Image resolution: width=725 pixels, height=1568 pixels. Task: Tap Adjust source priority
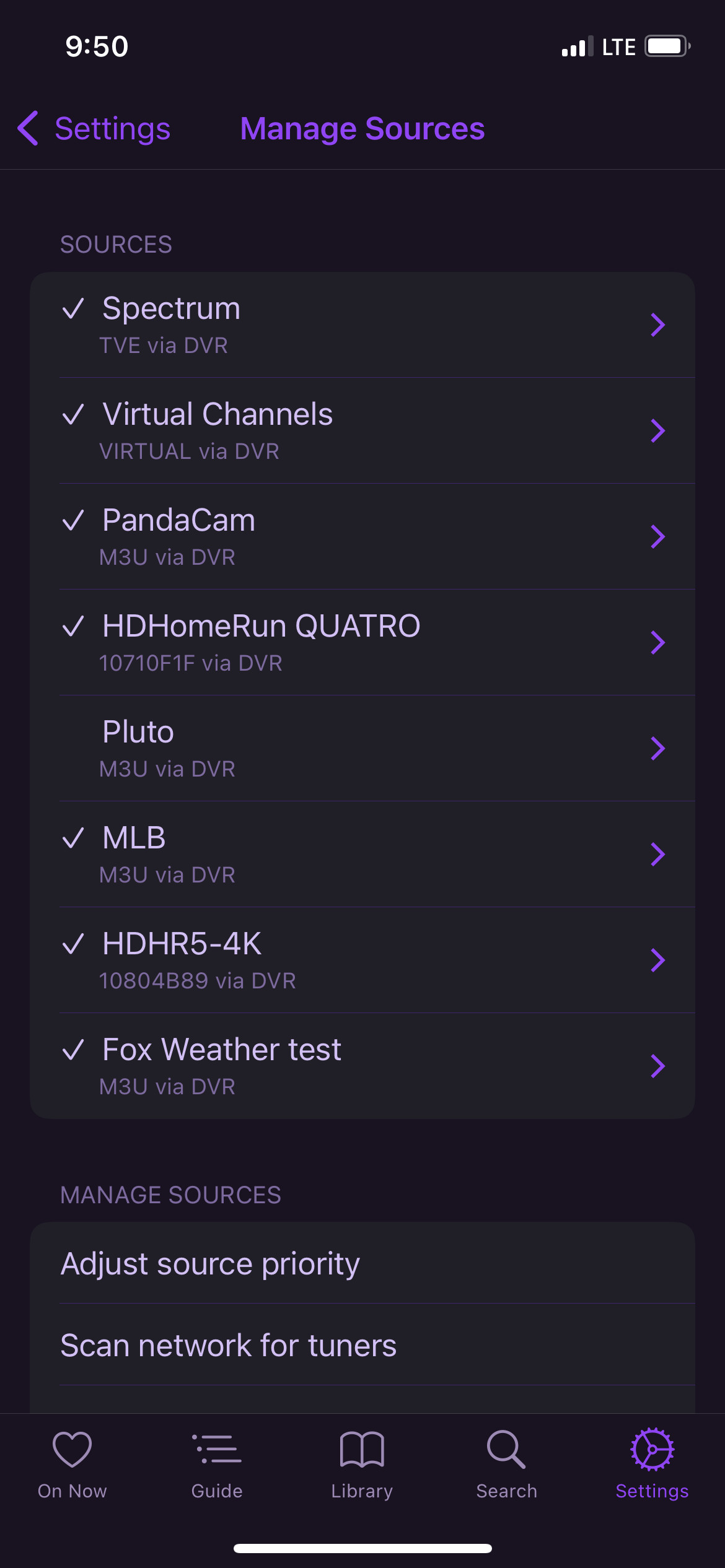coord(211,1263)
